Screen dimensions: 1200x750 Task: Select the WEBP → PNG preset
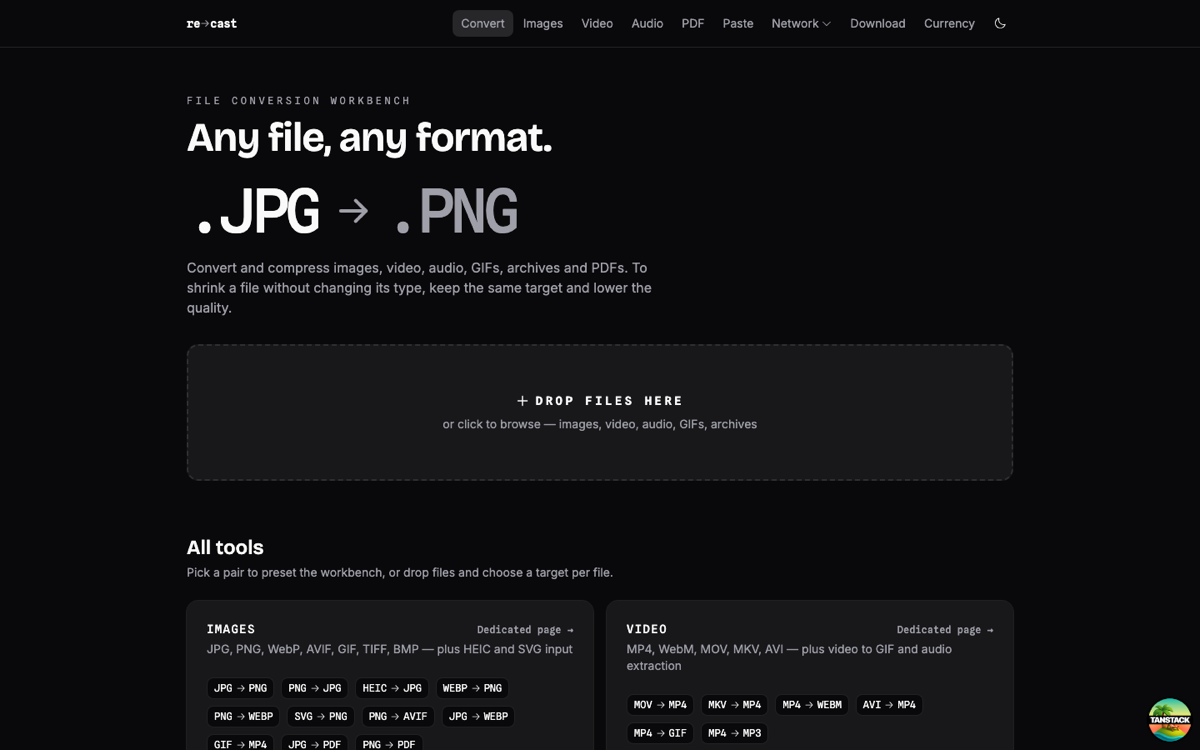pyautogui.click(x=472, y=688)
